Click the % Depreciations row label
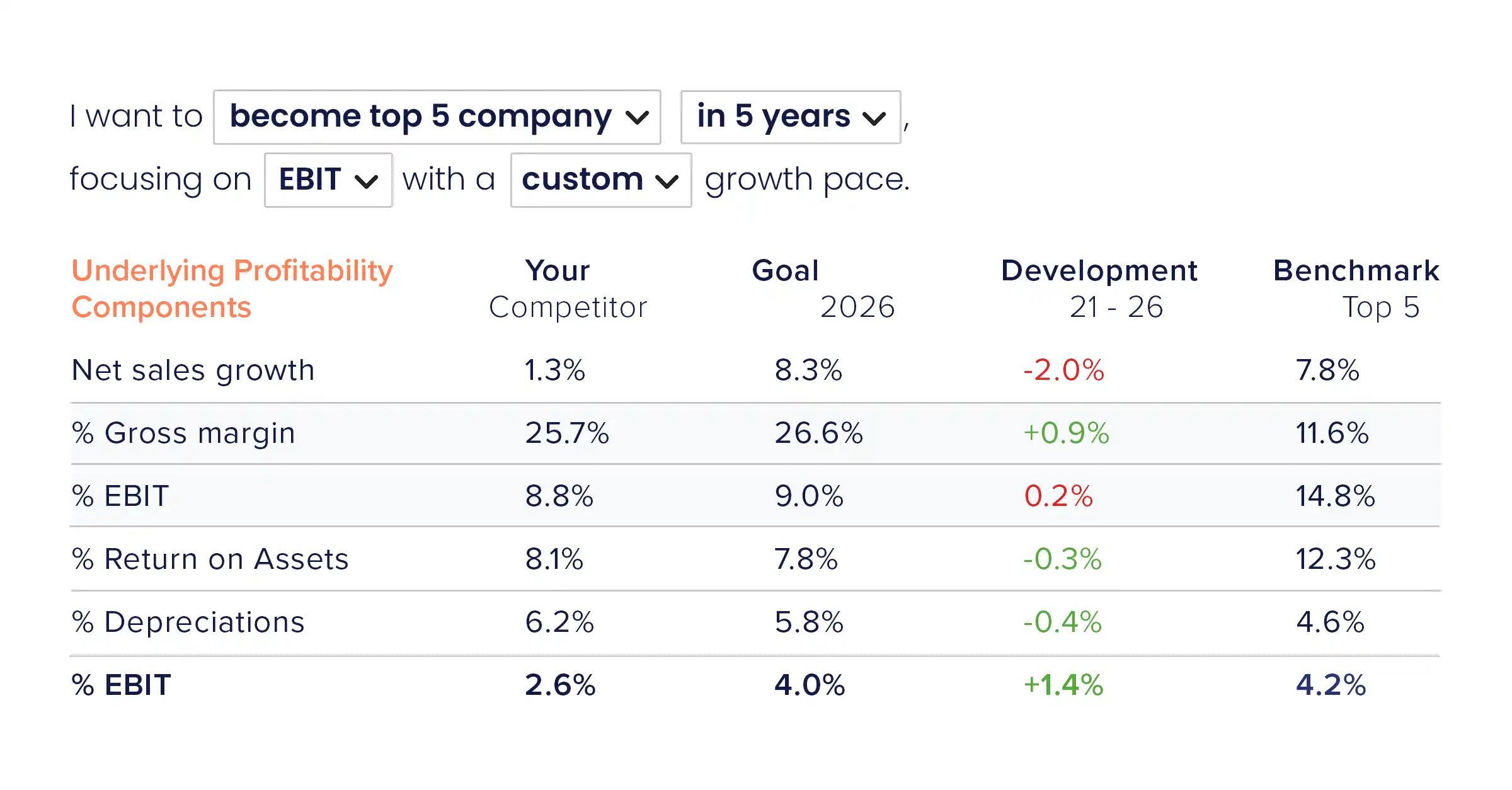The height and width of the screenshot is (790, 1512). [188, 622]
